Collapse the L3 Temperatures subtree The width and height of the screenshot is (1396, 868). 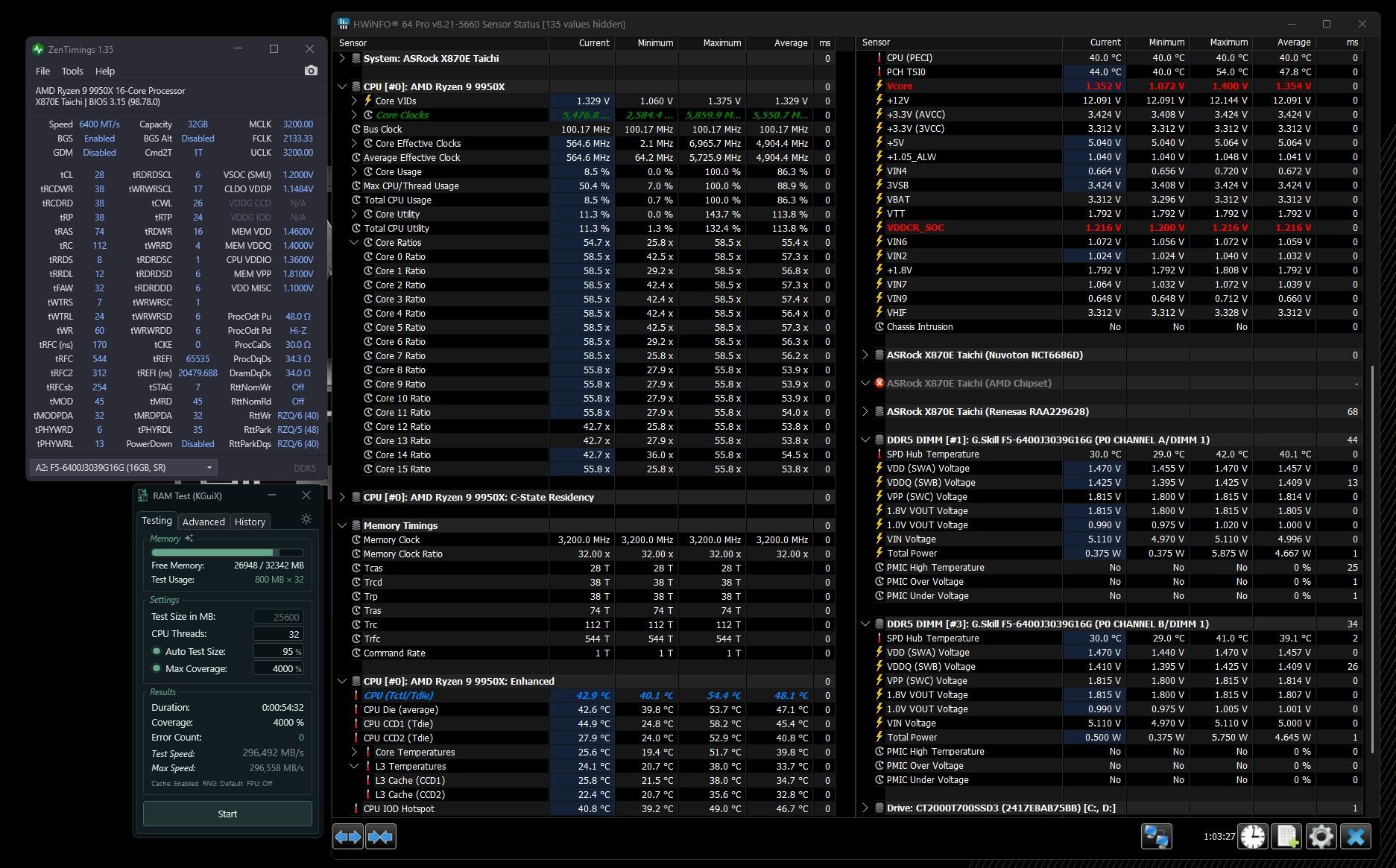354,766
